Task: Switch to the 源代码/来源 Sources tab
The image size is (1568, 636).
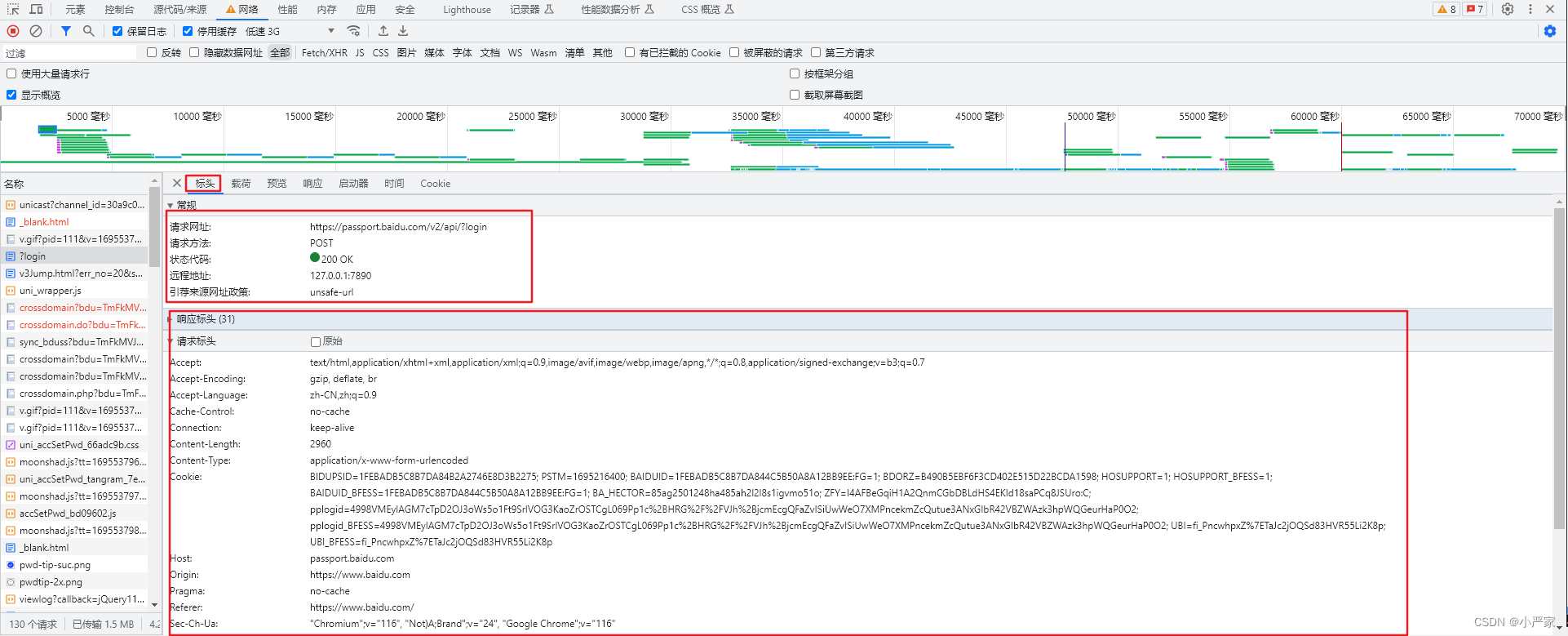Action: 179,9
